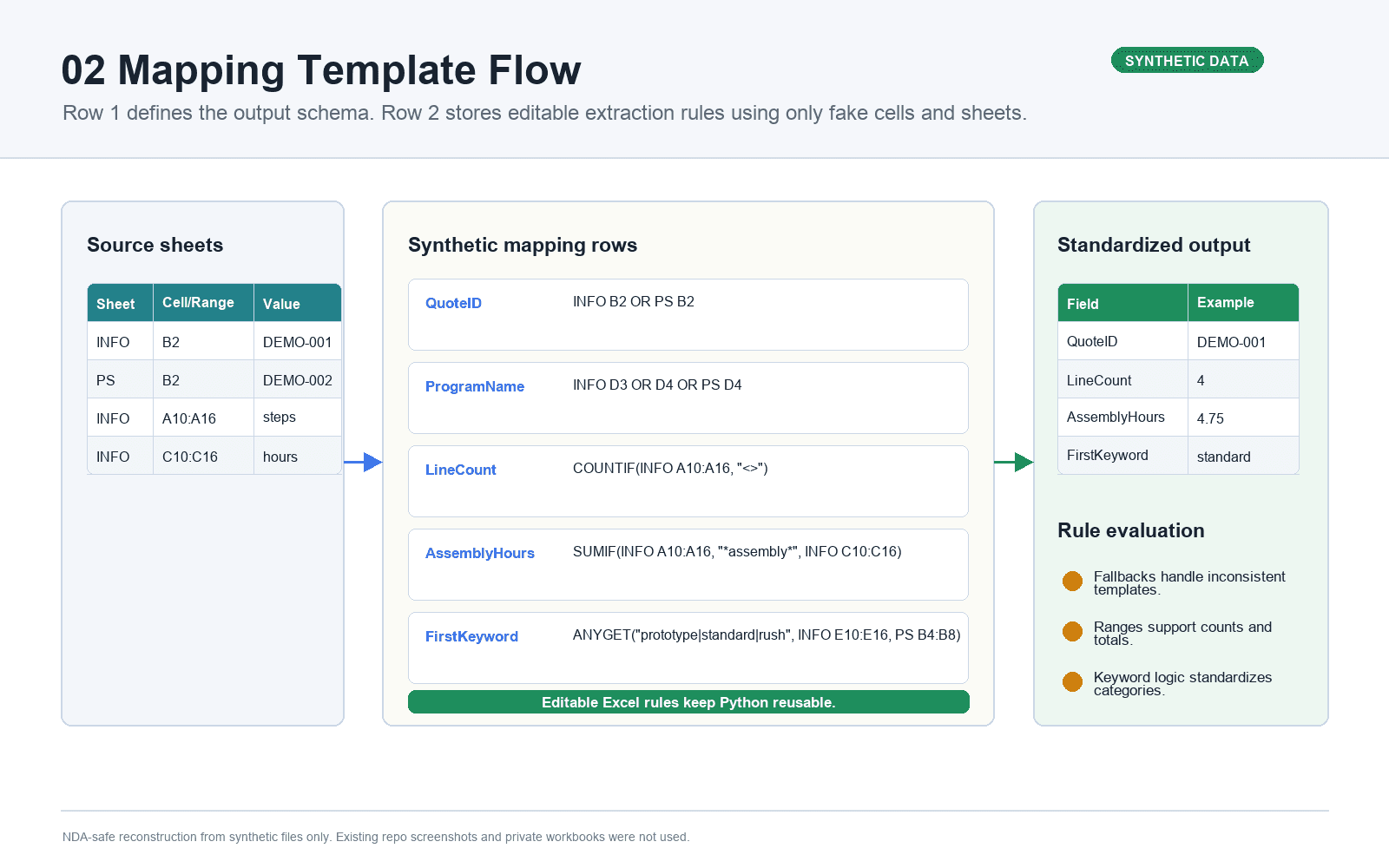Click the rule INFO D3 OR D4 OR PS D4
1389x868 pixels.
point(657,385)
